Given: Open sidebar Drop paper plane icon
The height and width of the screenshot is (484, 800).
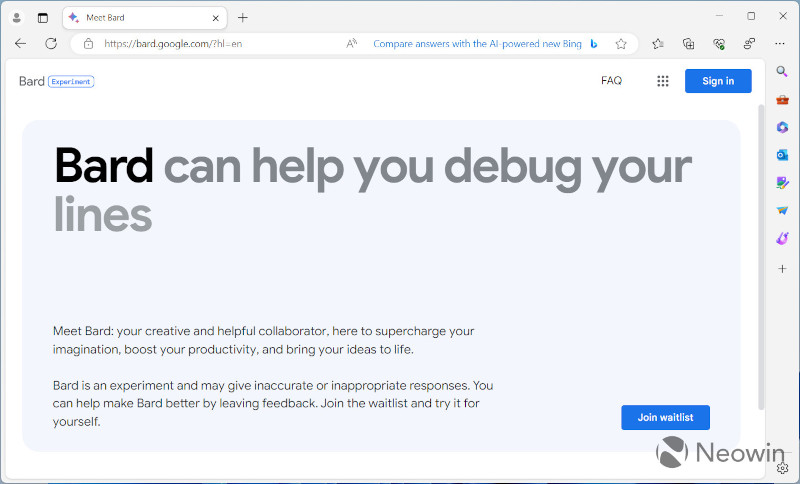Looking at the screenshot, I should coord(782,210).
